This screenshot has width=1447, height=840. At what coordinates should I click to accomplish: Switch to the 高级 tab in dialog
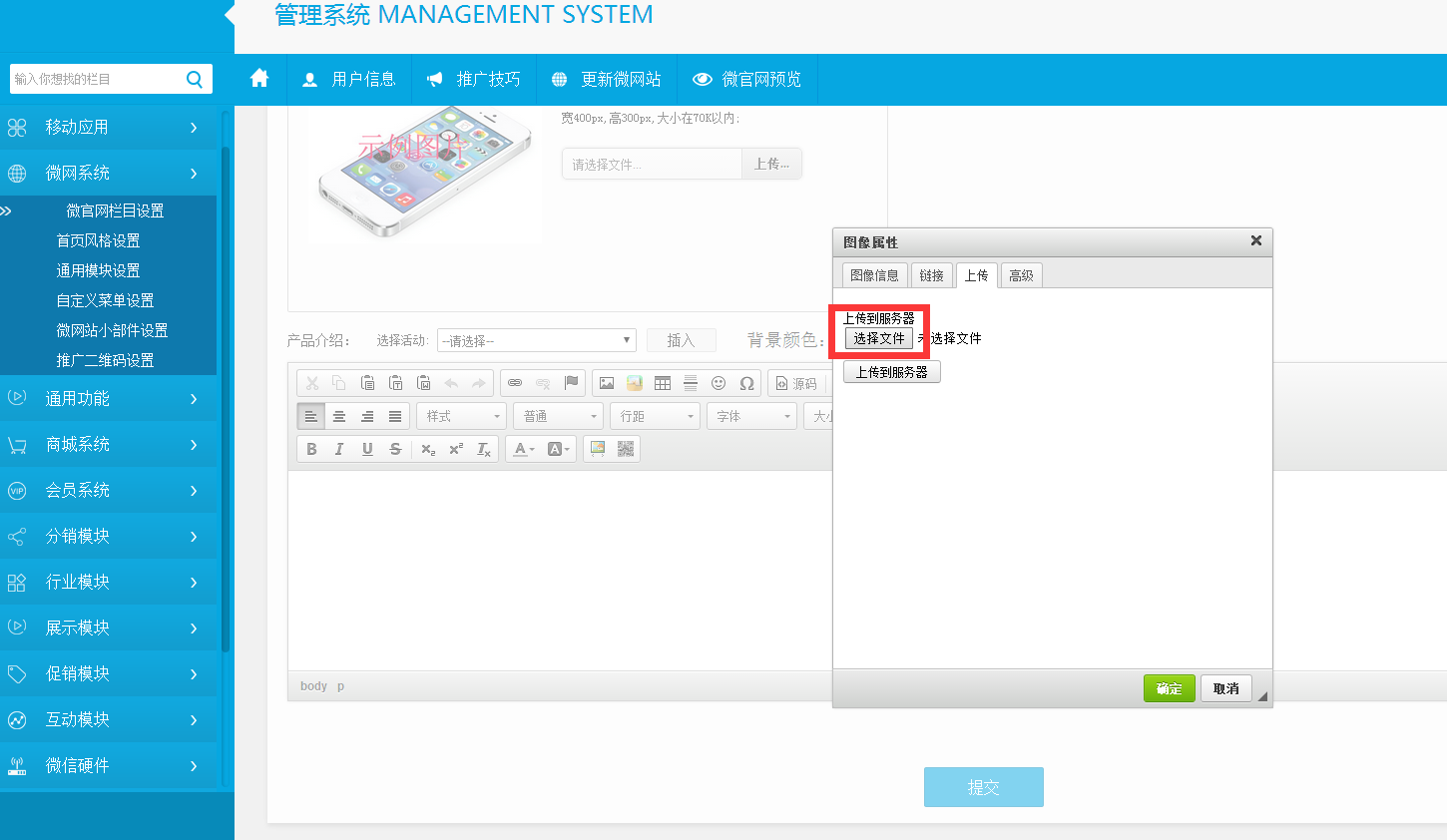[x=1021, y=275]
